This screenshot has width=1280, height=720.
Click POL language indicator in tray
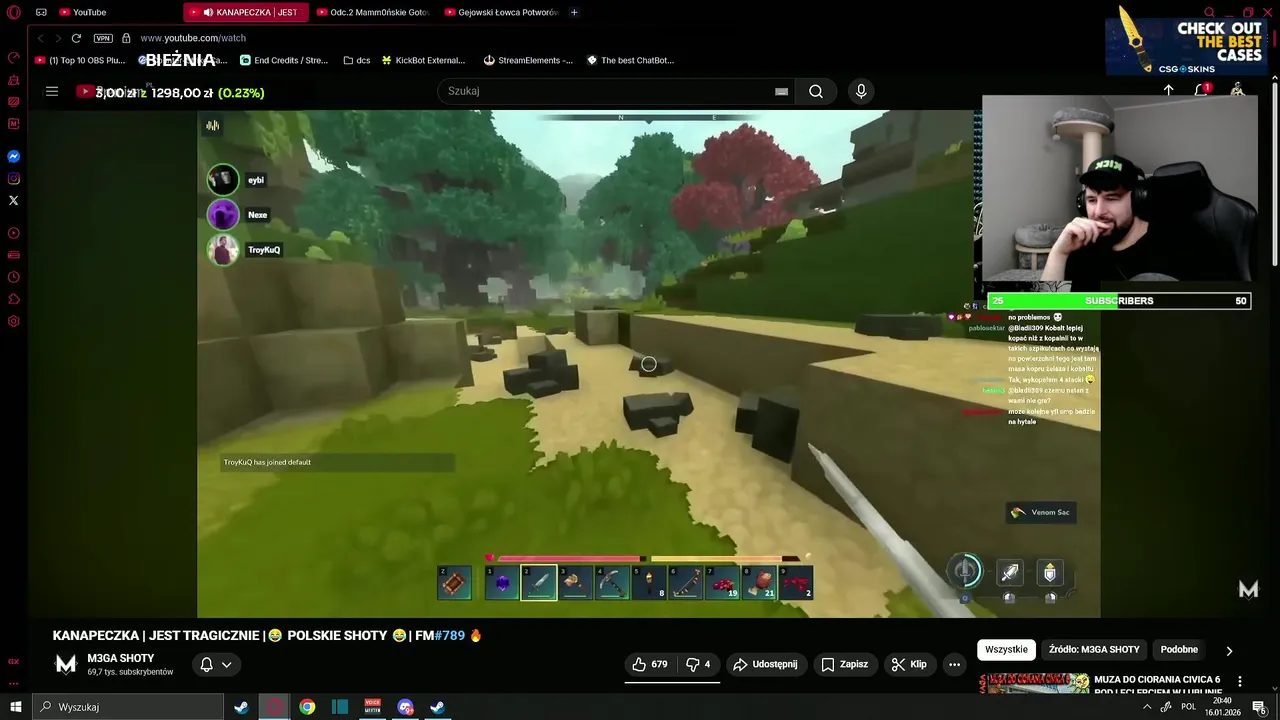[1188, 706]
